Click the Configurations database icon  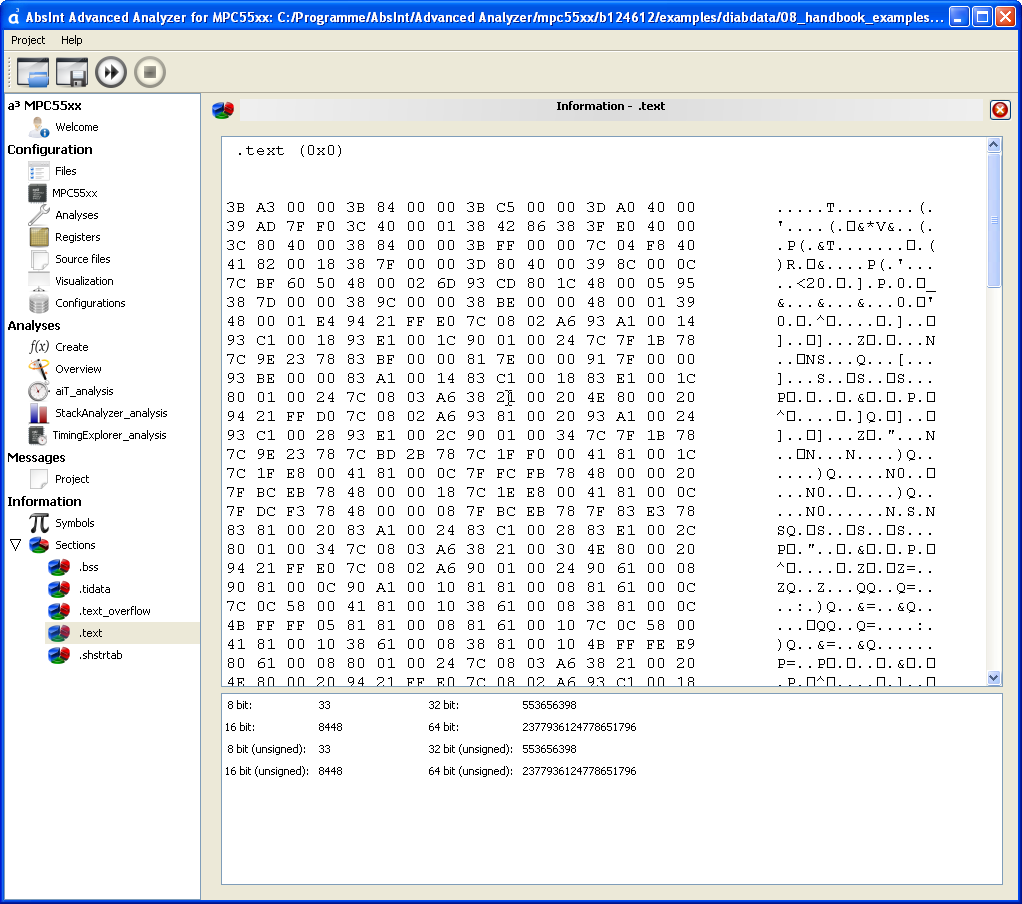point(39,303)
